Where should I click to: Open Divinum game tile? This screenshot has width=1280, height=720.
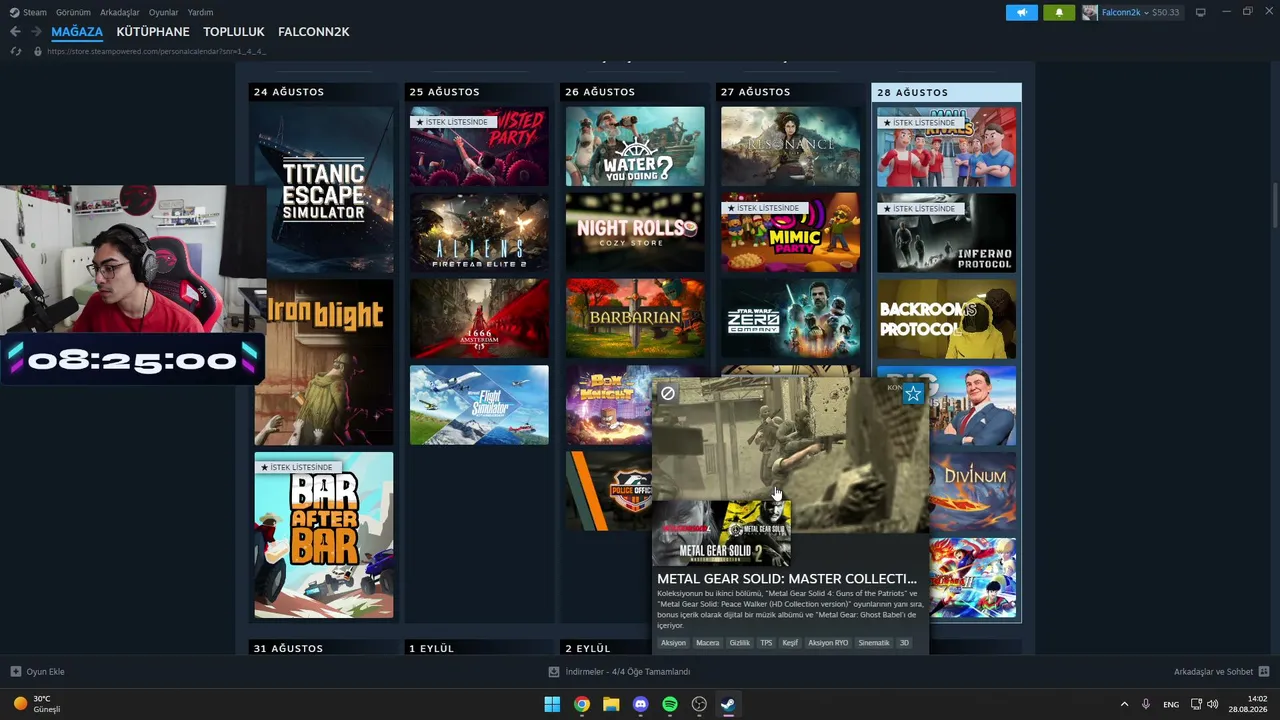[x=973, y=492]
